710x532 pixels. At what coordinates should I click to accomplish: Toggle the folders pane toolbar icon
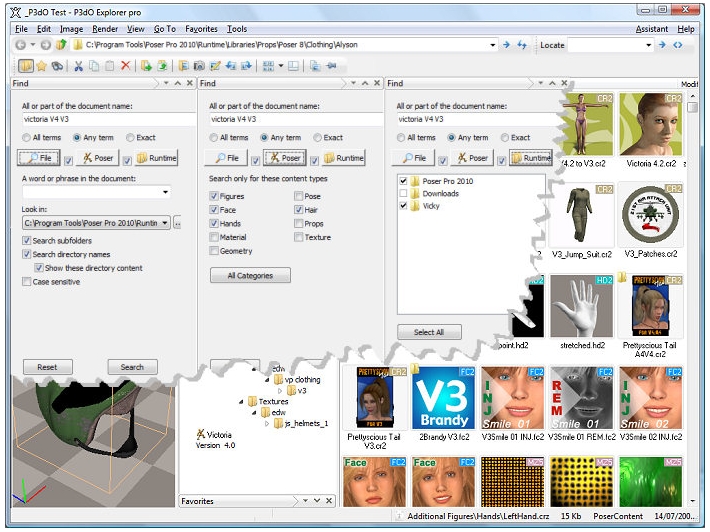pos(26,66)
